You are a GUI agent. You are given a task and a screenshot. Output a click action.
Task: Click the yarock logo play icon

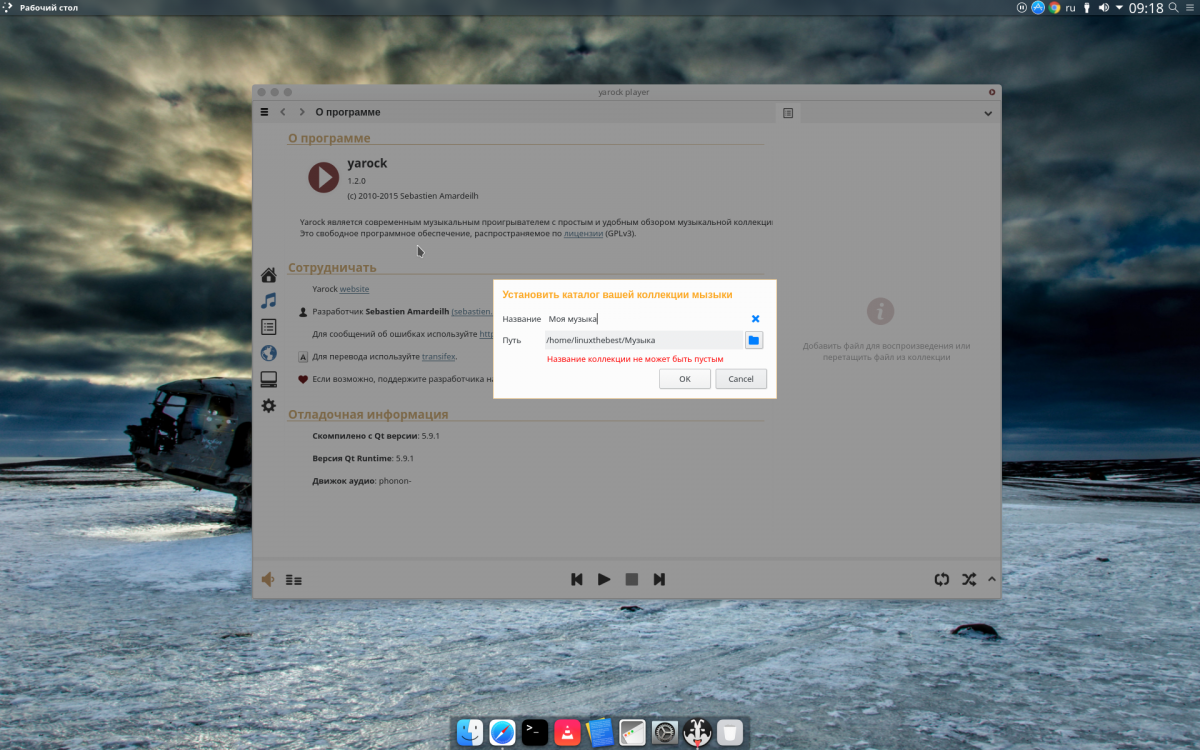tap(323, 177)
